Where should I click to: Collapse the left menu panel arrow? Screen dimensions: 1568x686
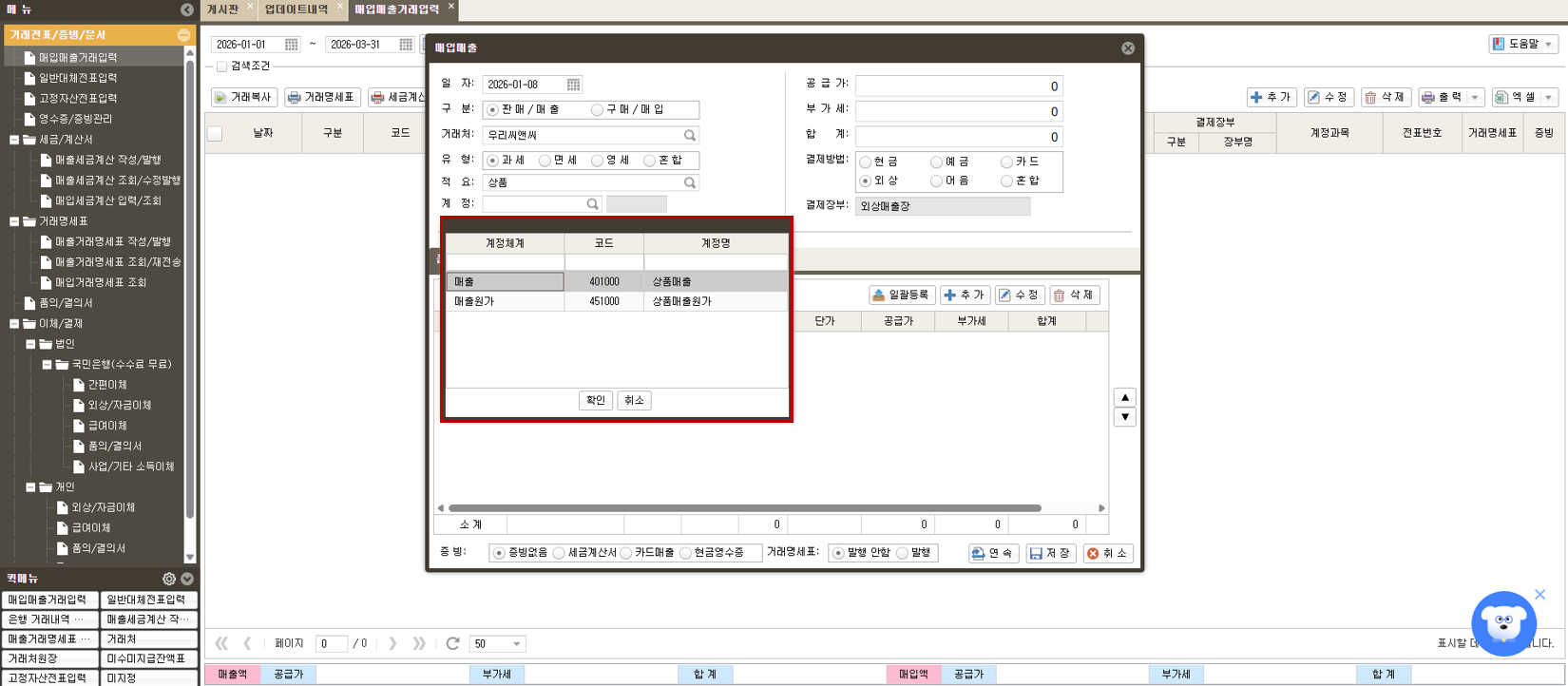[187, 10]
